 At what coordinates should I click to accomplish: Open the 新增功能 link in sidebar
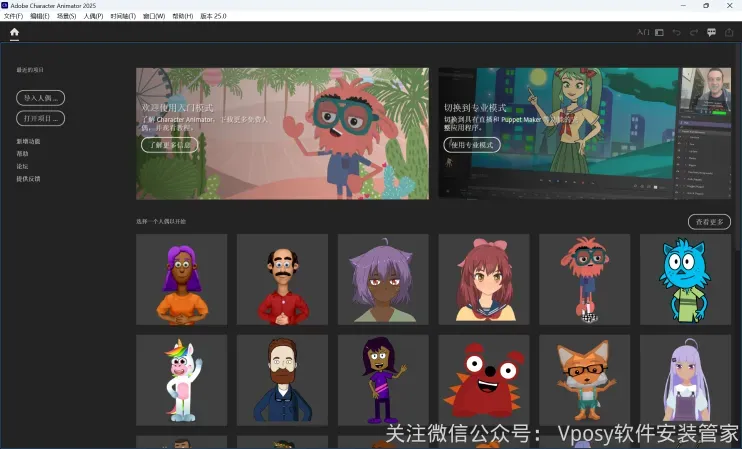coord(28,141)
